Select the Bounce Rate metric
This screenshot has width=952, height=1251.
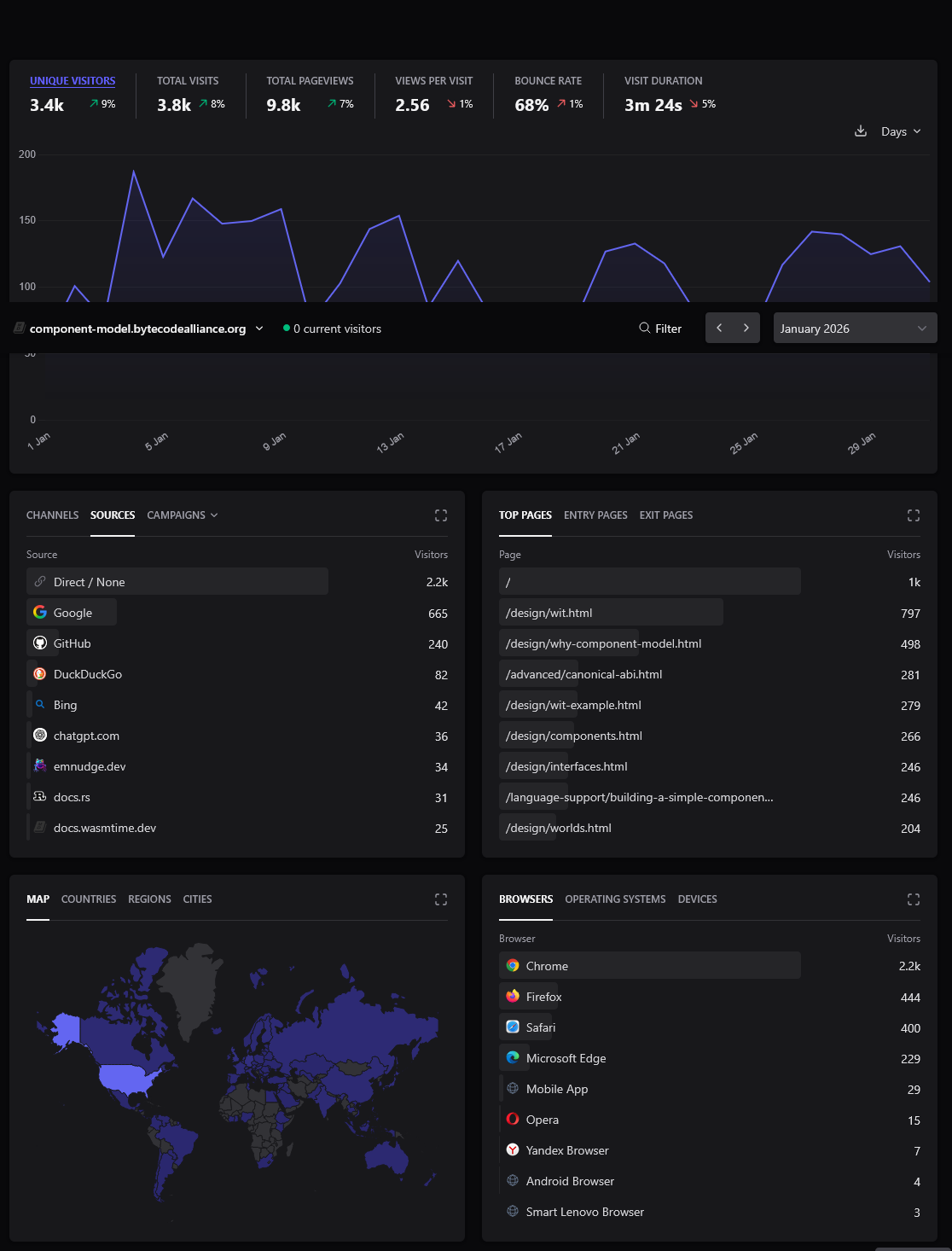coord(548,81)
